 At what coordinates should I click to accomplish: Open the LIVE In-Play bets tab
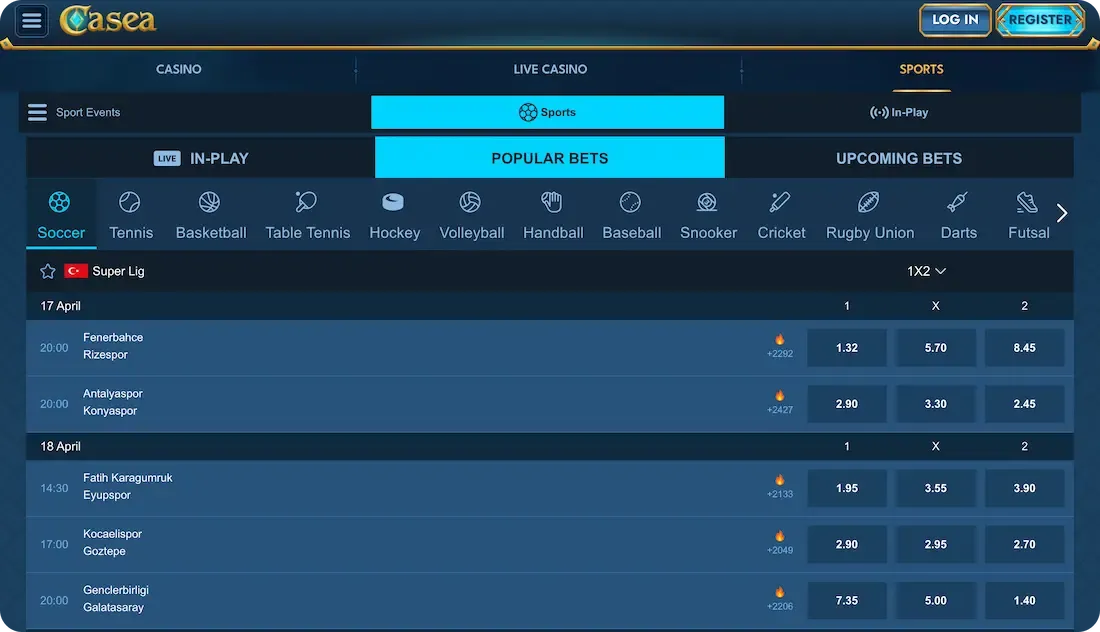tap(201, 158)
